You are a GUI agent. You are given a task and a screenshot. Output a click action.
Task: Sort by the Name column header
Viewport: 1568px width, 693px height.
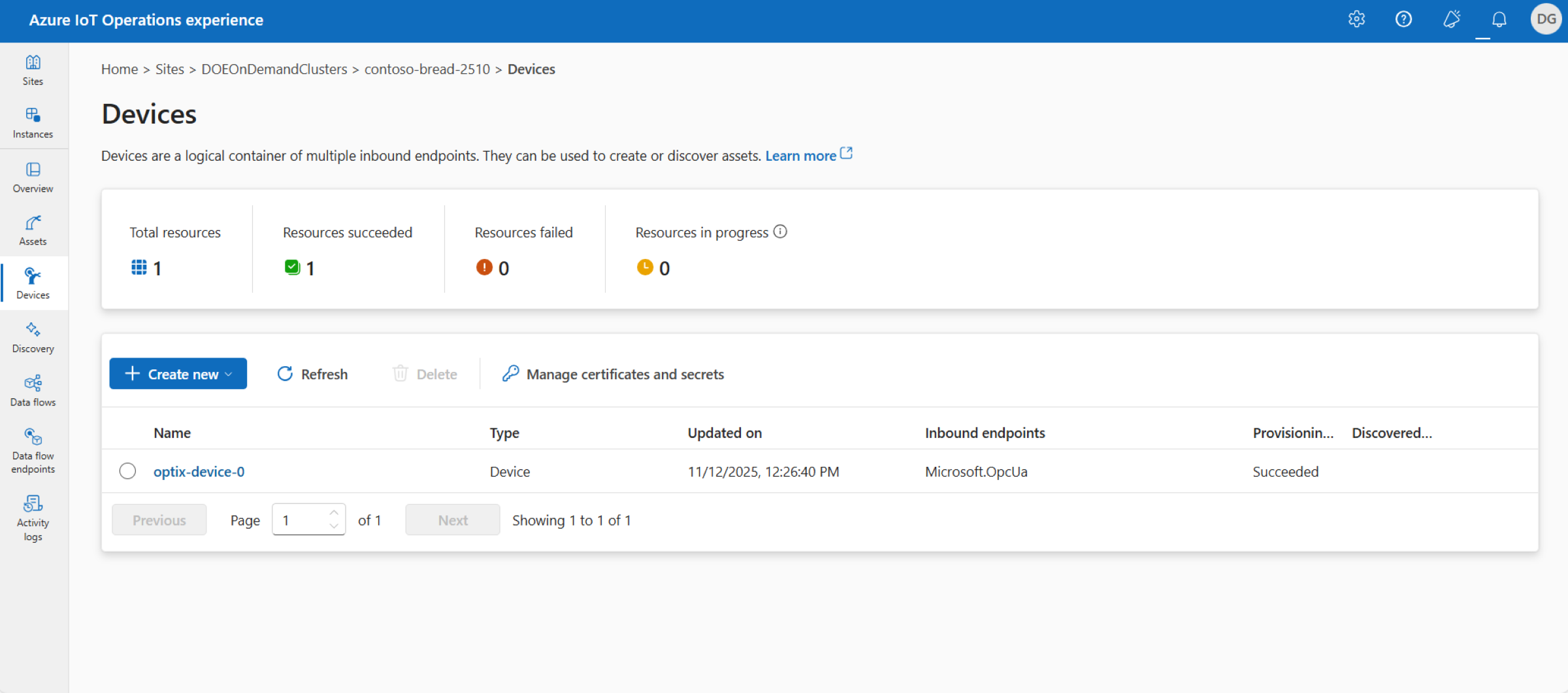click(x=172, y=433)
